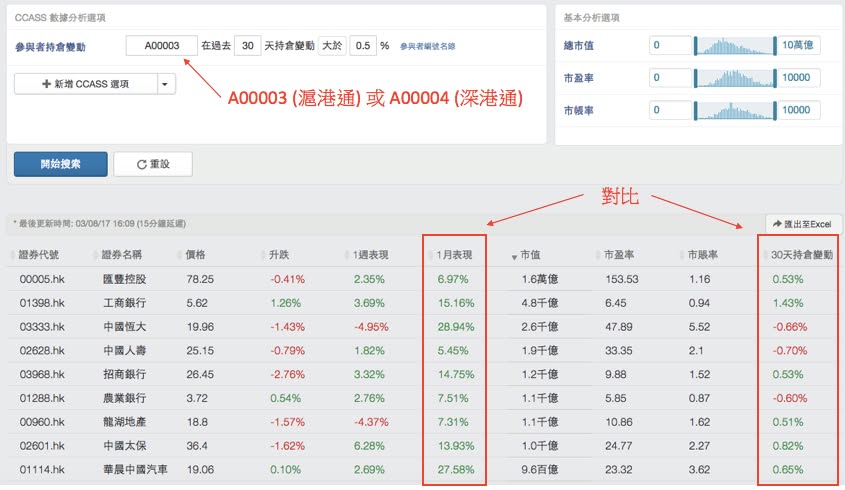845x490 pixels.
Task: Click the 開始搜索 button
Action: point(60,164)
